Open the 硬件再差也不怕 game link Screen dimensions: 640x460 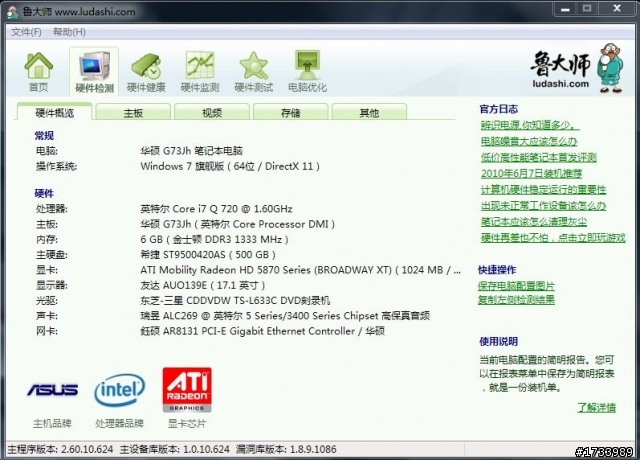pyautogui.click(x=553, y=238)
